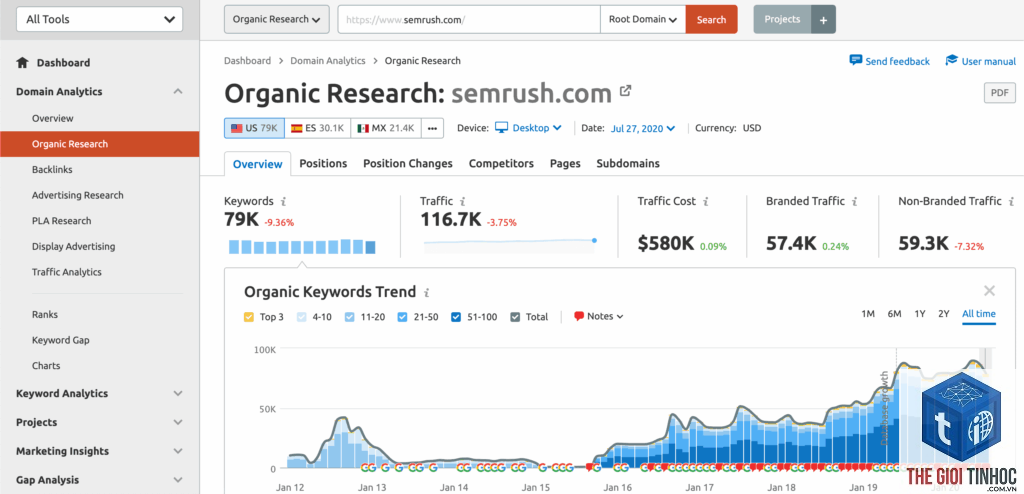Image resolution: width=1024 pixels, height=494 pixels.
Task: Expand the Marketing Insights section
Action: pos(178,451)
